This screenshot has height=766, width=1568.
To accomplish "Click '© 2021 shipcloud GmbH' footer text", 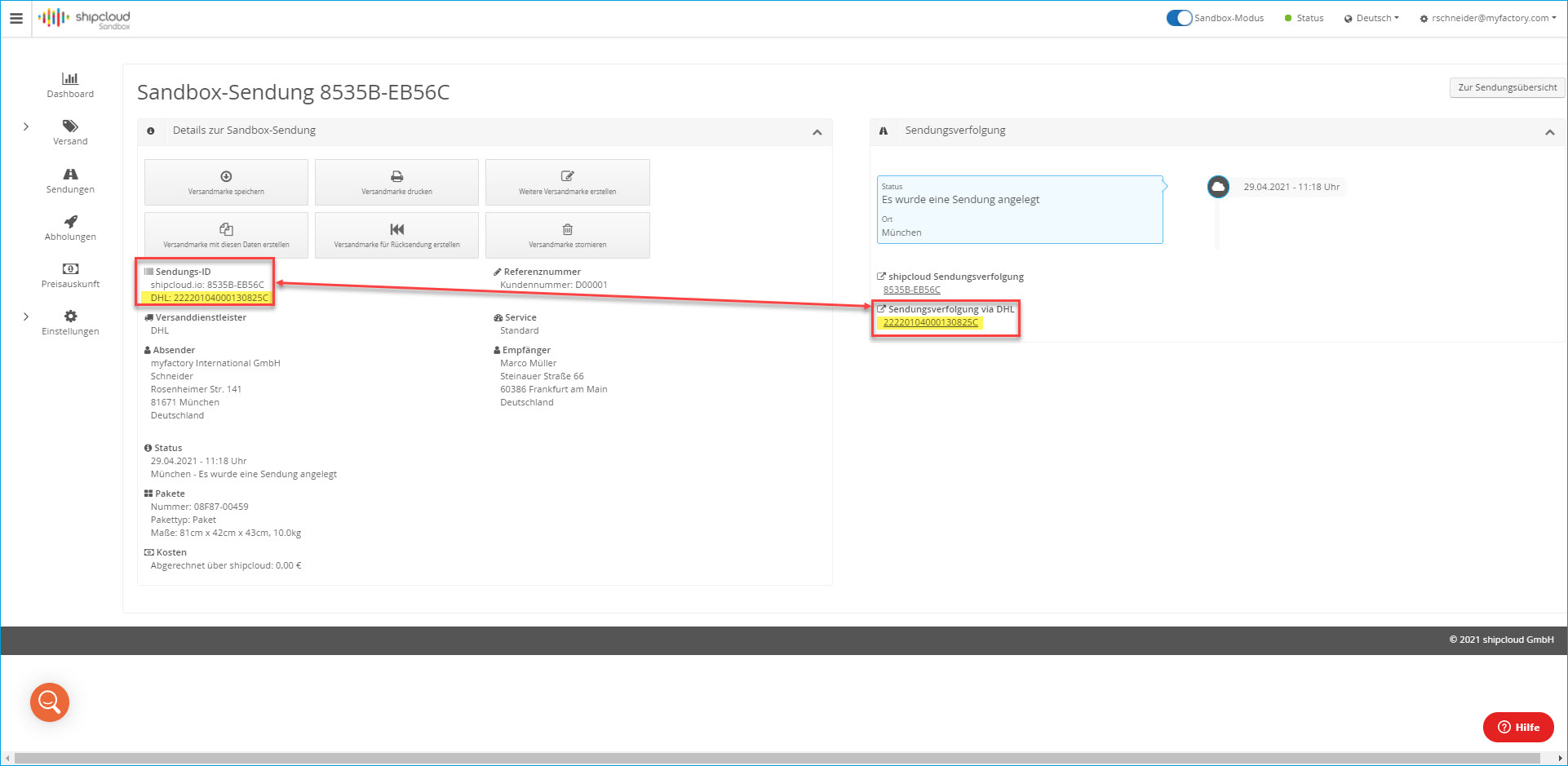I will tap(1501, 640).
